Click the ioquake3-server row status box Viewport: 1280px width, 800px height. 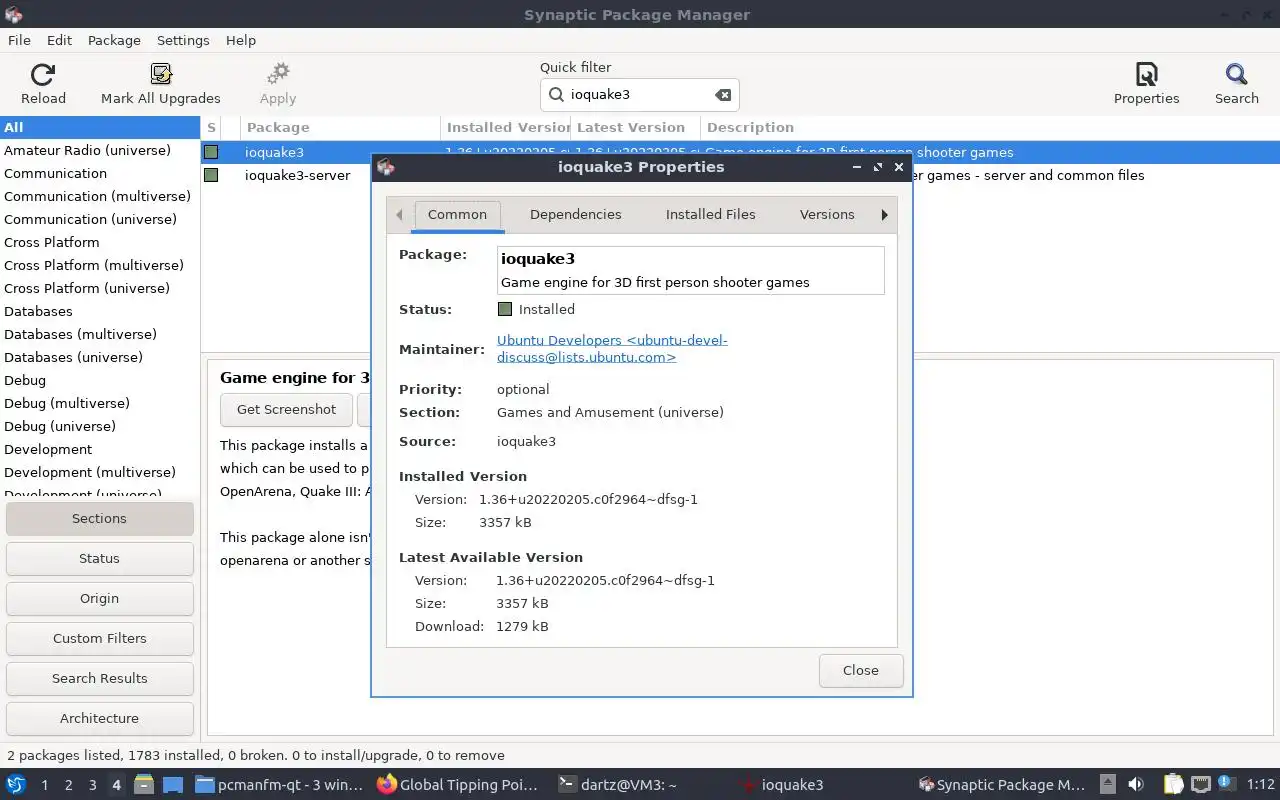coord(211,175)
